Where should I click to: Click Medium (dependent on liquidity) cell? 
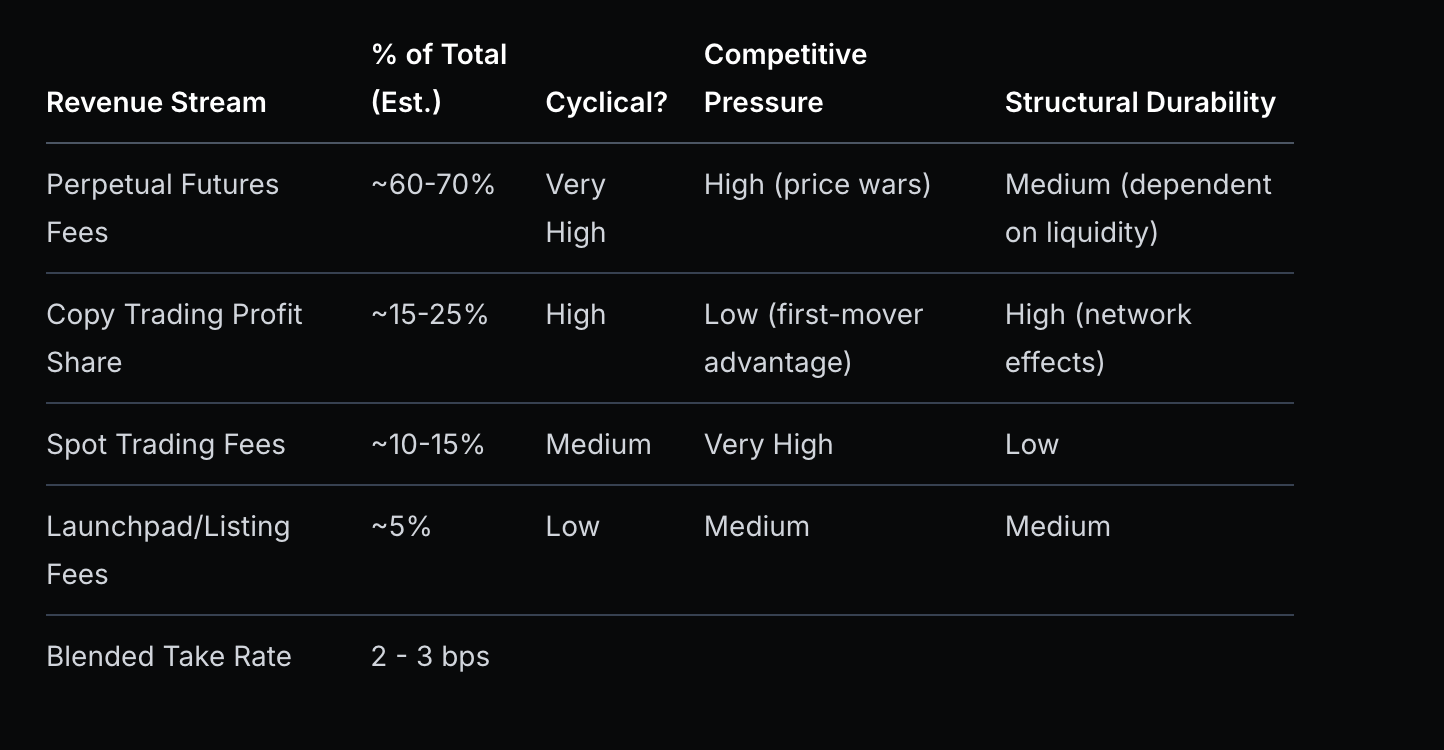[x=1137, y=208]
